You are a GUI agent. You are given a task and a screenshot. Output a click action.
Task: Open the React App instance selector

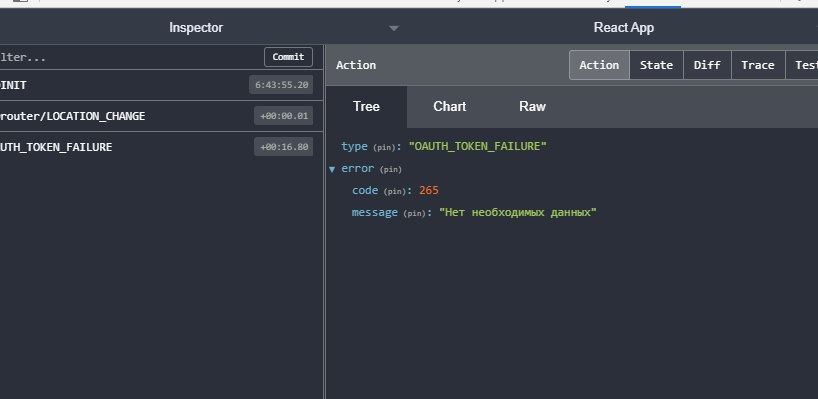pos(623,28)
